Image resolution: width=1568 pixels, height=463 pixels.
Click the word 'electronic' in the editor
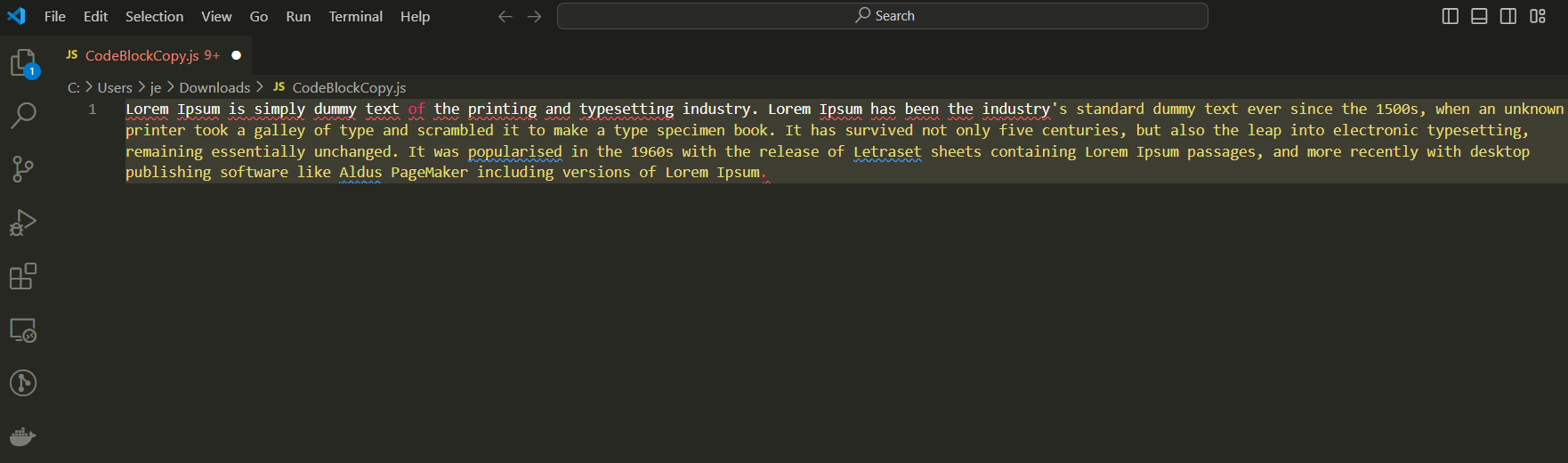click(1375, 130)
